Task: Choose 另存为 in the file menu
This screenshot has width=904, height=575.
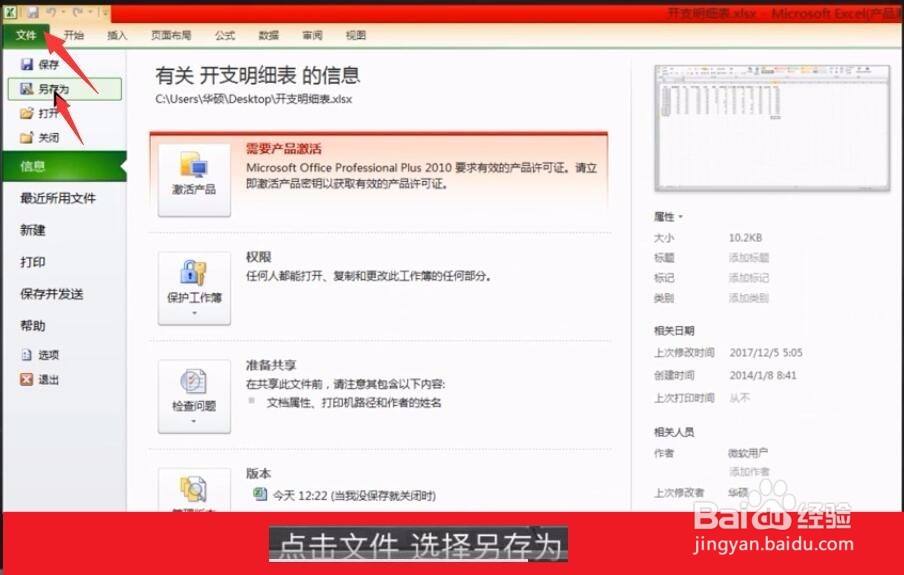Action: tap(65, 89)
